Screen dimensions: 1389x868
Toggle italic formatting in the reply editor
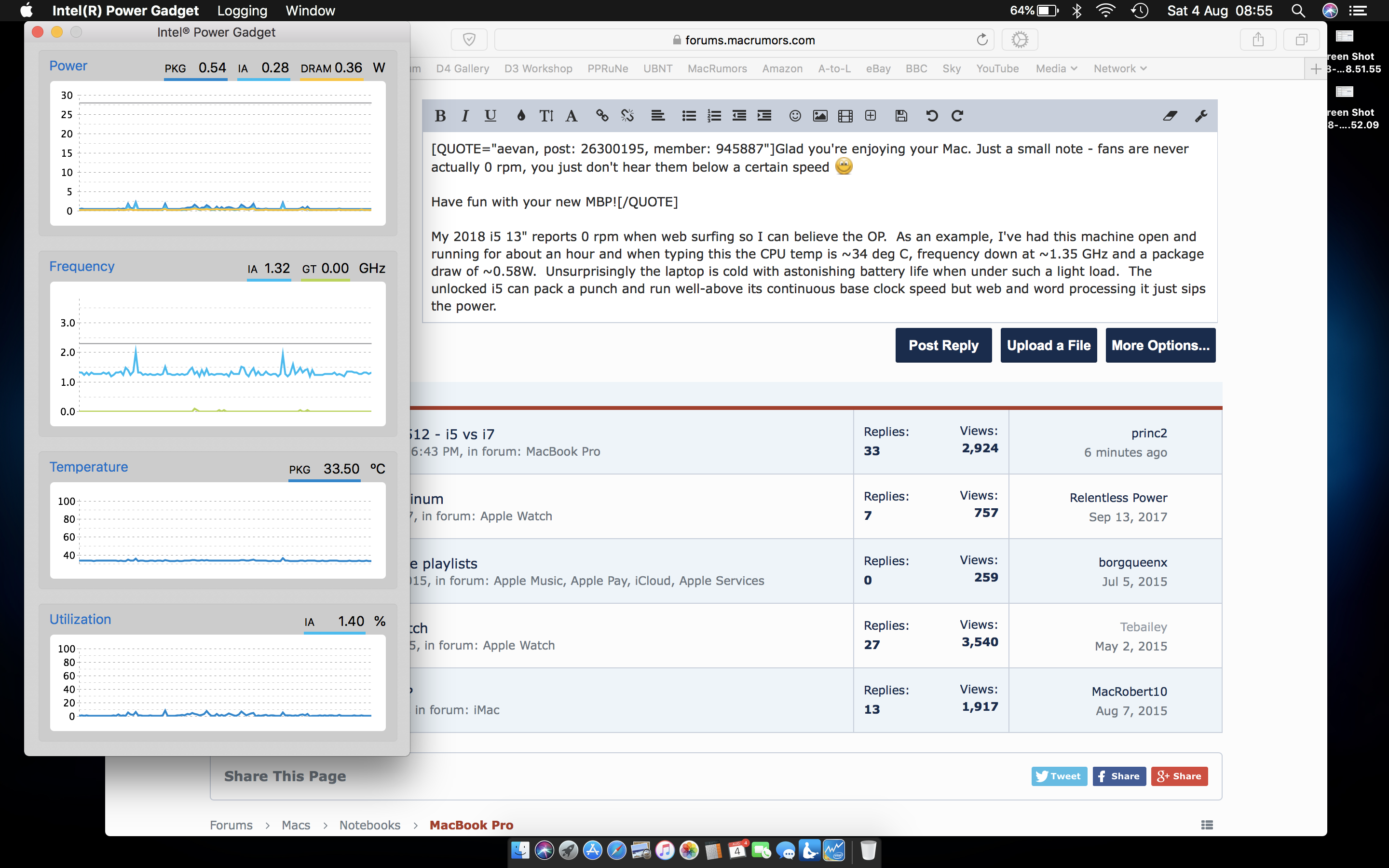[465, 116]
